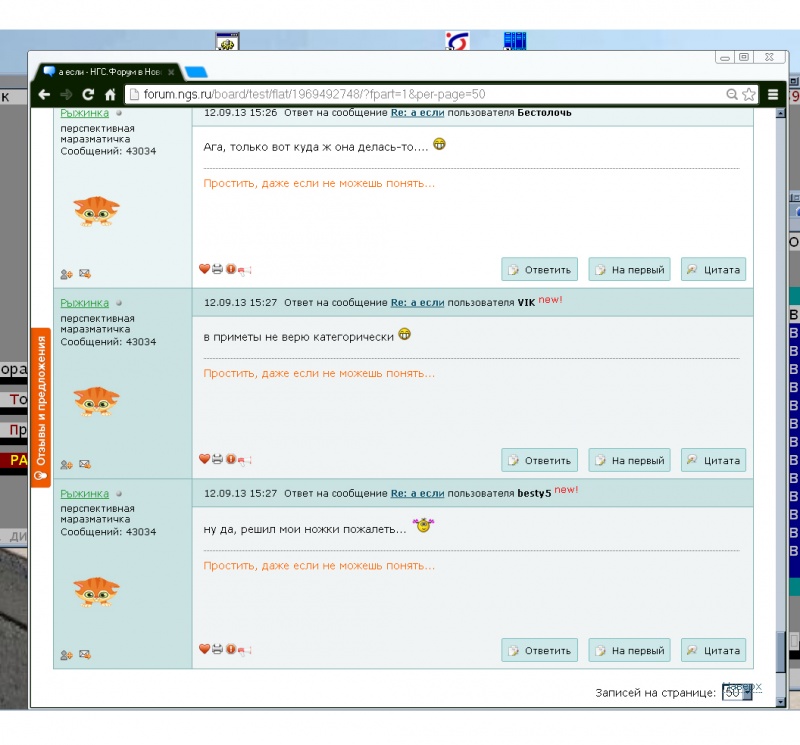Open 'Re: а если' link of VIK's message
This screenshot has width=800, height=745.
coord(417,303)
